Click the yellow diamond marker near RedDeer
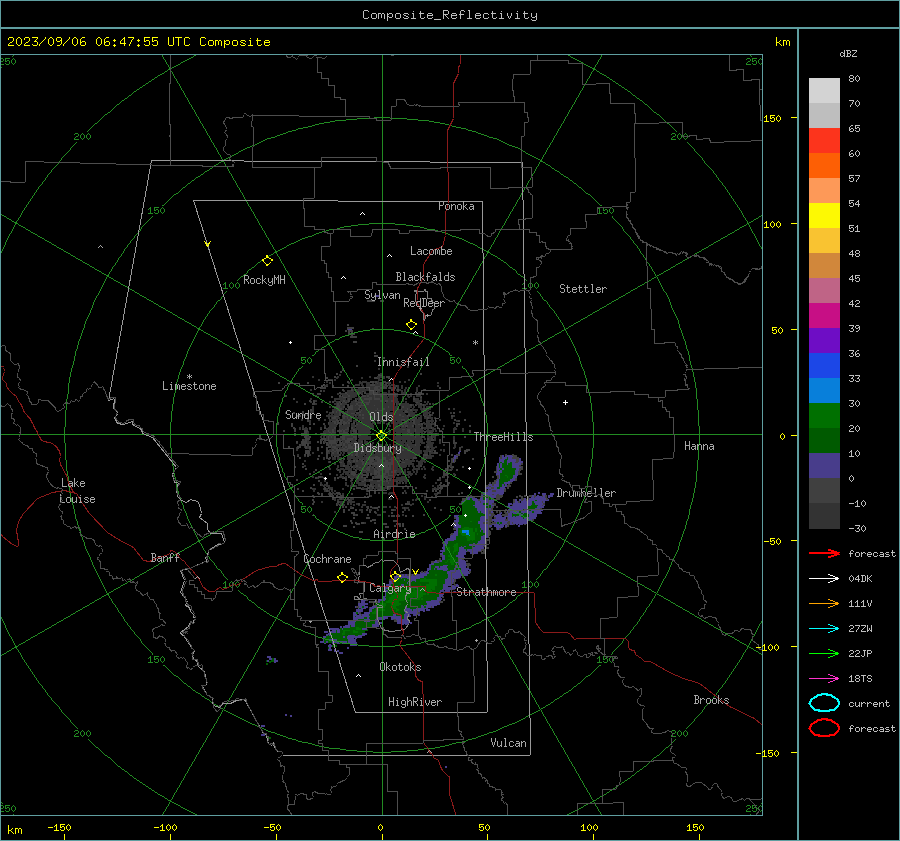Viewport: 900px width, 841px height. [x=411, y=325]
